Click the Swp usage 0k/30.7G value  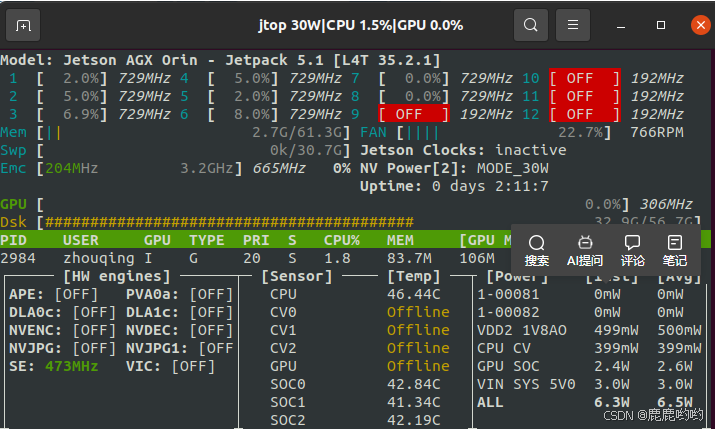pos(306,150)
